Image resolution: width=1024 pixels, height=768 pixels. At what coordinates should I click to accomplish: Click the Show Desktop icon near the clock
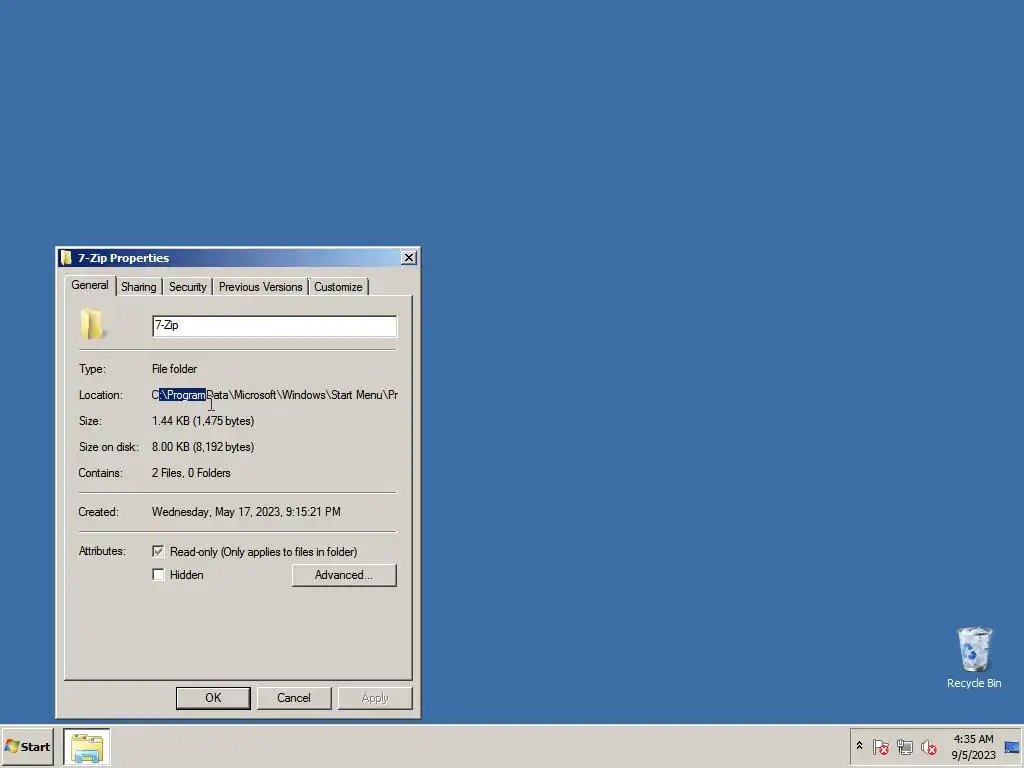pyautogui.click(x=1012, y=747)
